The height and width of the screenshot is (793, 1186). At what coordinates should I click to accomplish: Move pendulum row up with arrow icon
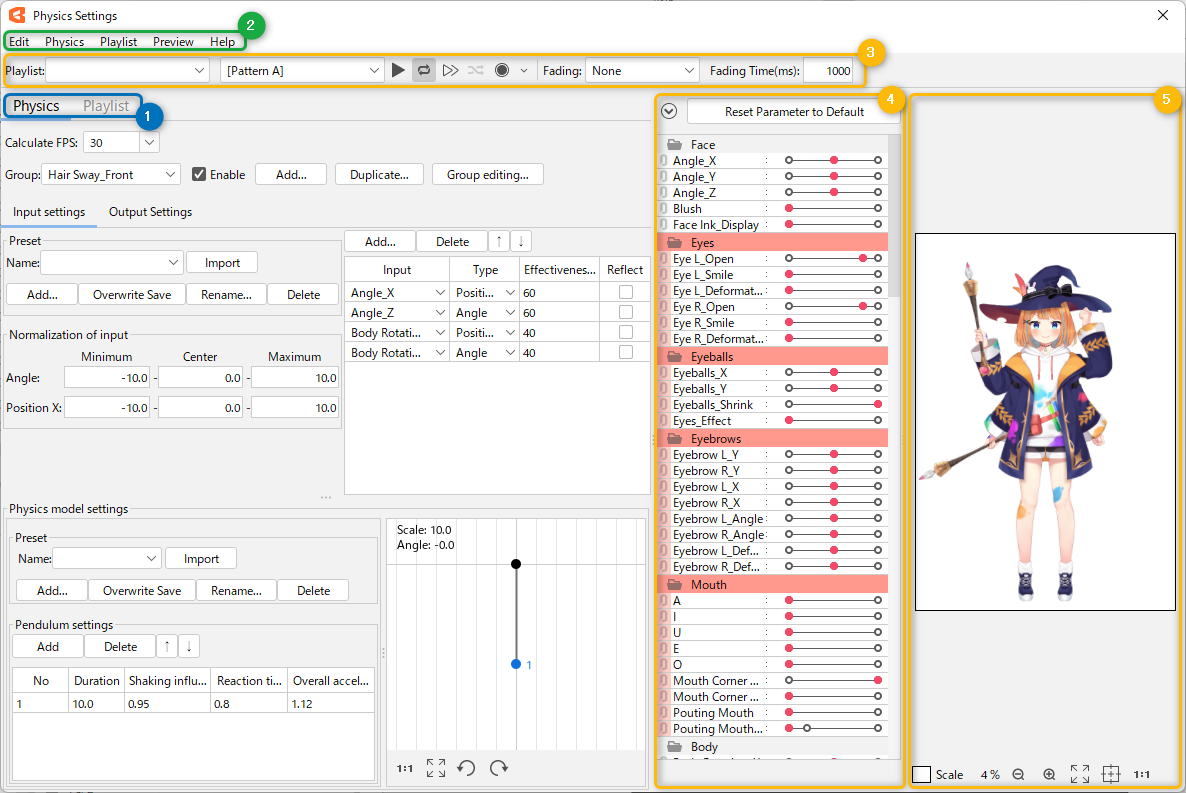168,647
